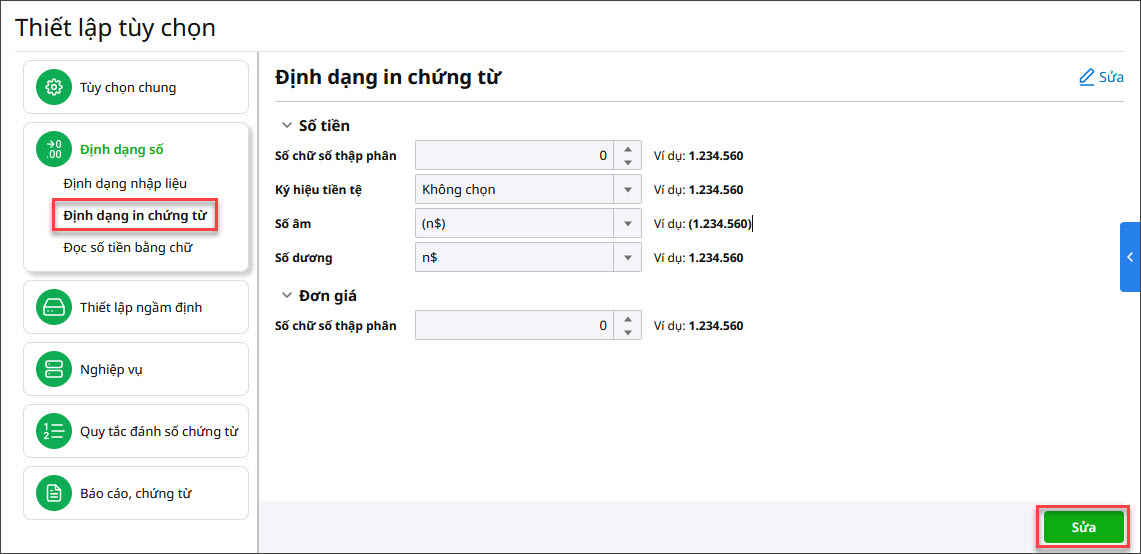Open the Ký hiệu tiền tệ dropdown
Viewport: 1141px width, 554px height.
[x=628, y=190]
